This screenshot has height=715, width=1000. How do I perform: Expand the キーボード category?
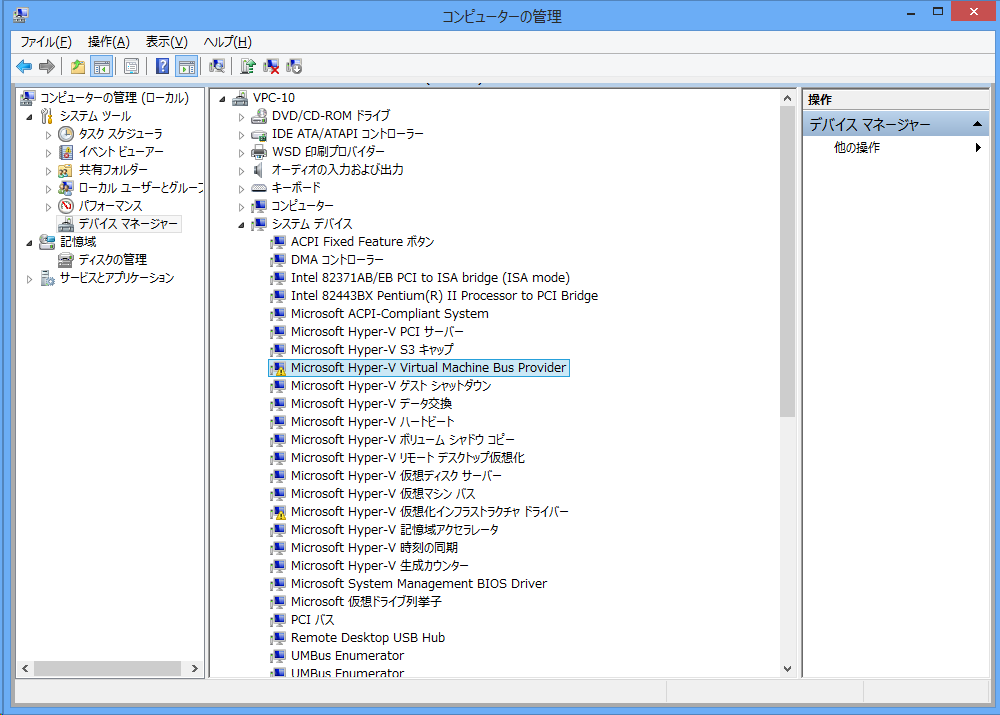pyautogui.click(x=242, y=189)
